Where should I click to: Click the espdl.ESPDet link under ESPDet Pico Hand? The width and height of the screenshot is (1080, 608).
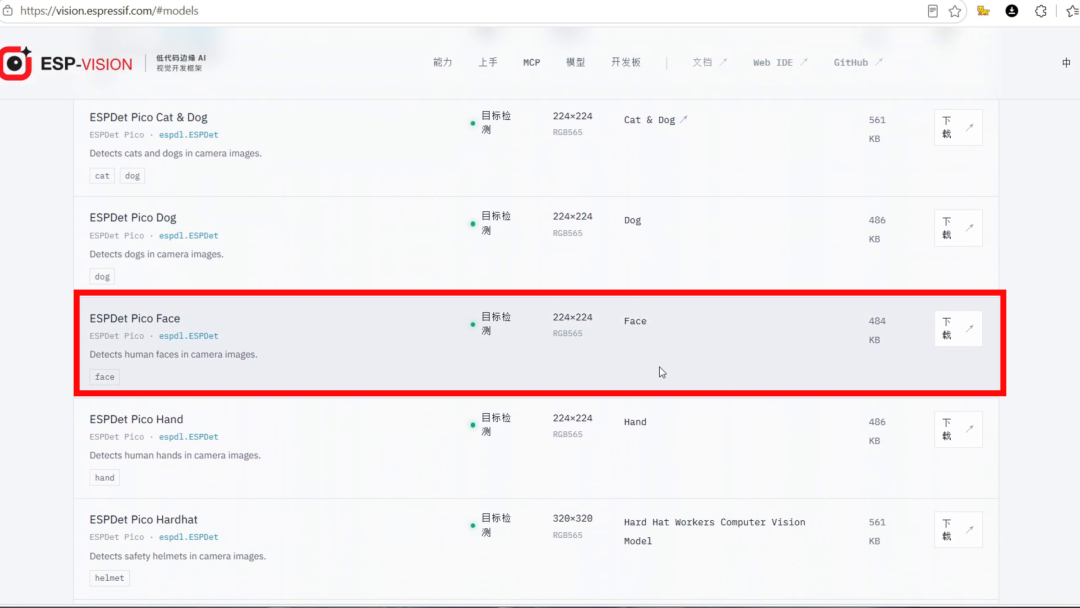click(188, 437)
